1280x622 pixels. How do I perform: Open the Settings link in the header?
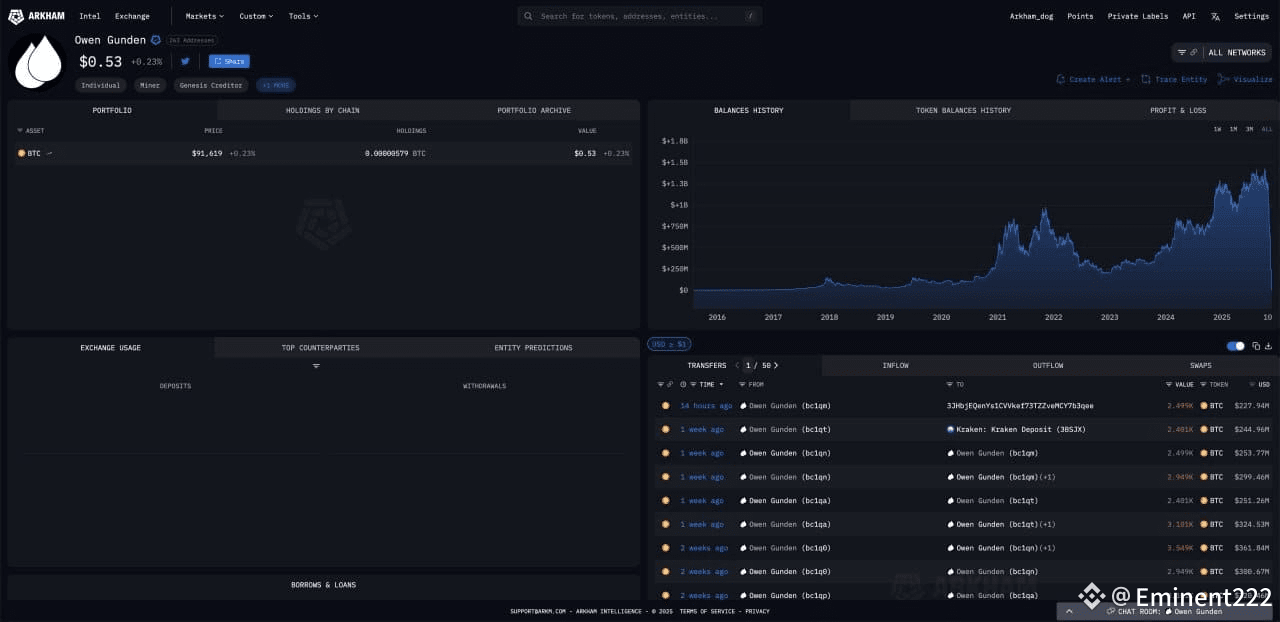point(1251,16)
